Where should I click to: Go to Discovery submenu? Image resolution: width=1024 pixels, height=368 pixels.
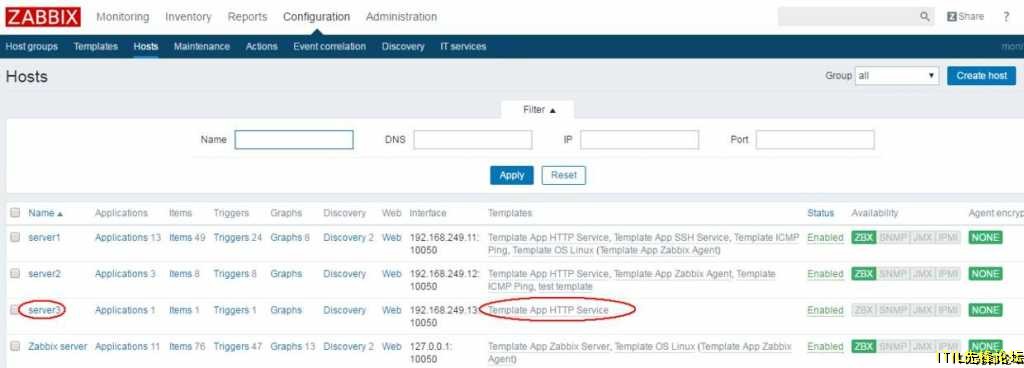(x=403, y=46)
